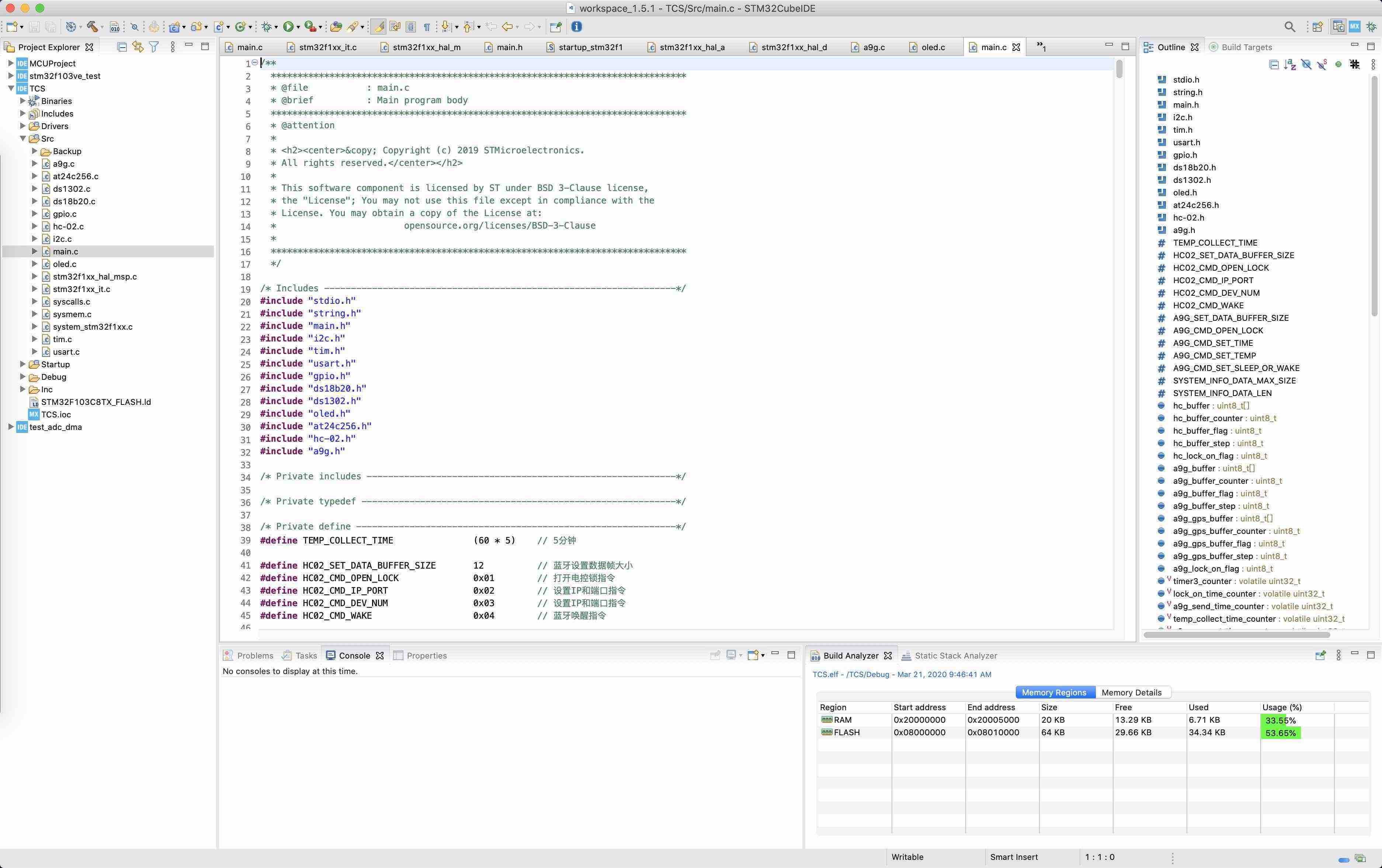
Task: Click the FLASH usage bar 53.65%
Action: click(x=1281, y=733)
